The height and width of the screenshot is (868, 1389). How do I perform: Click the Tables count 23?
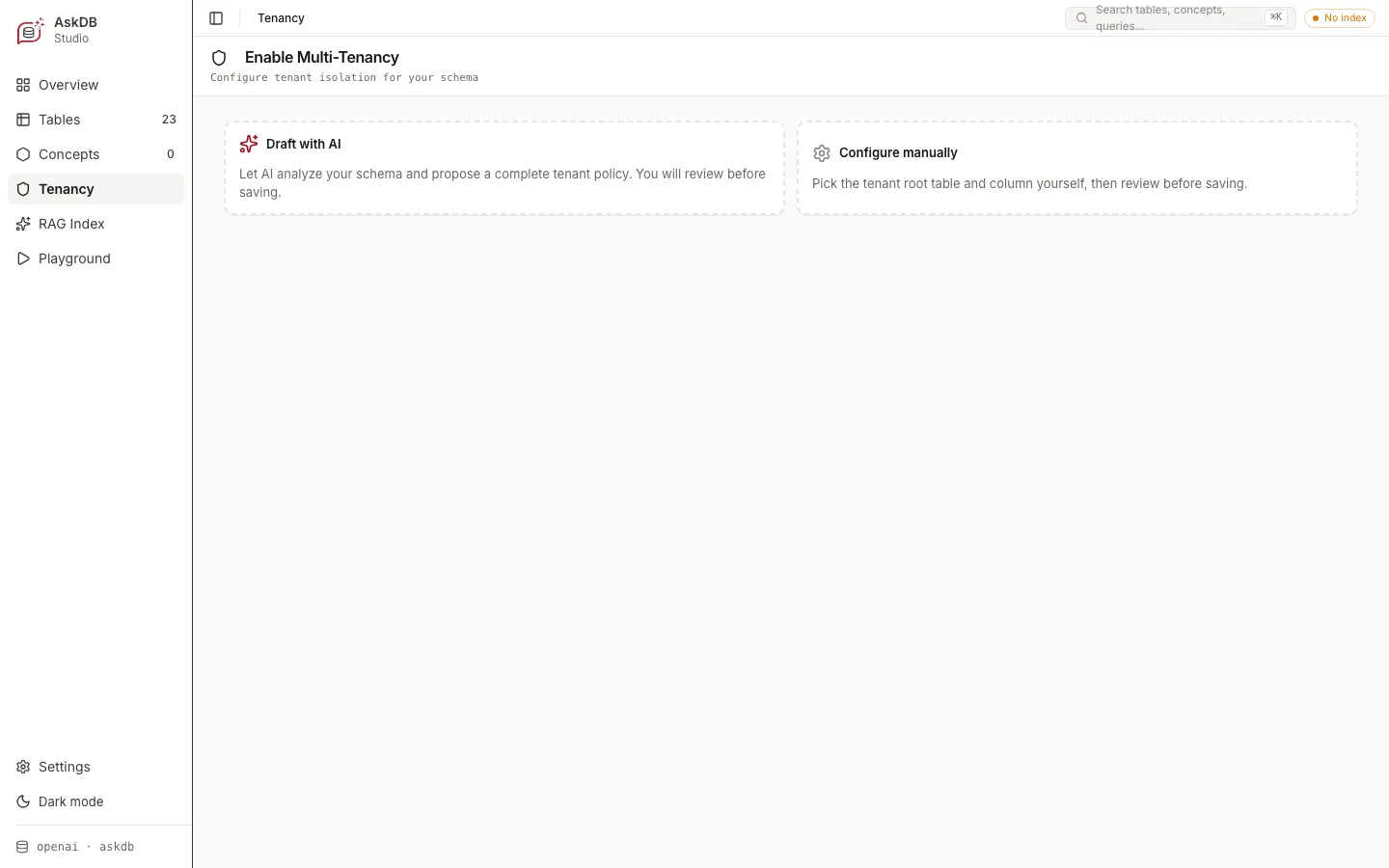coord(169,120)
